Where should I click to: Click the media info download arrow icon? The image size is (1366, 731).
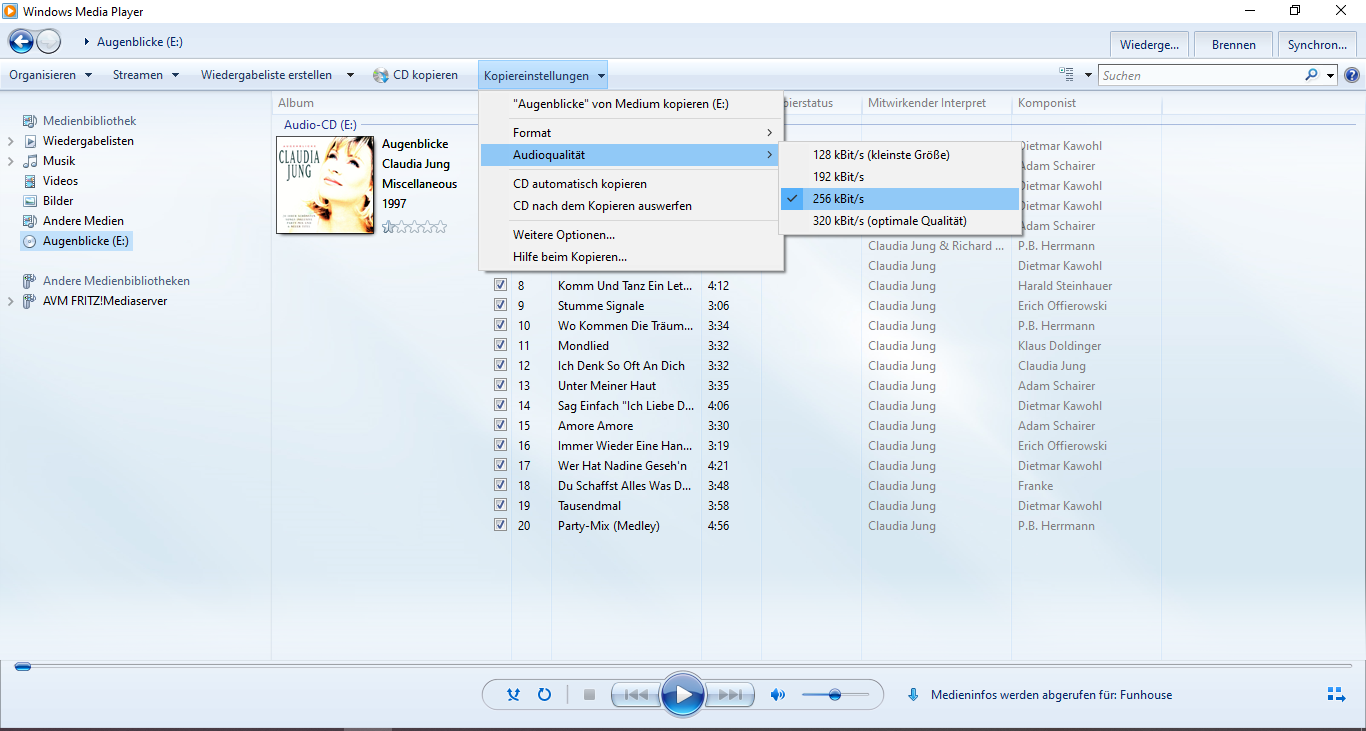913,694
